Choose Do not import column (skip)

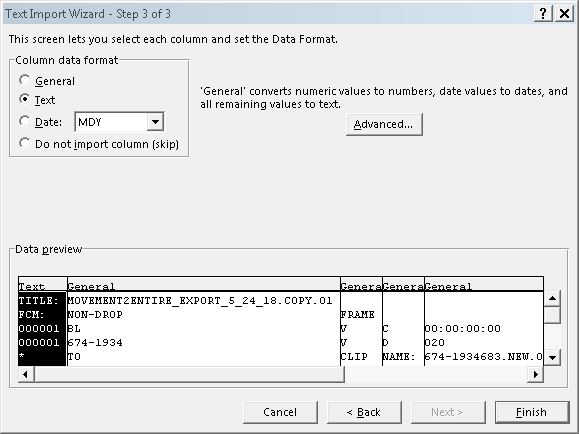[25, 143]
